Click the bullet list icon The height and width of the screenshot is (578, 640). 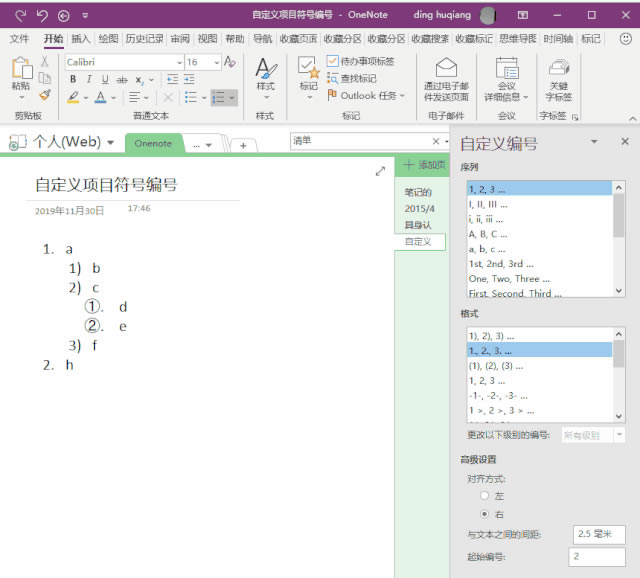(191, 97)
